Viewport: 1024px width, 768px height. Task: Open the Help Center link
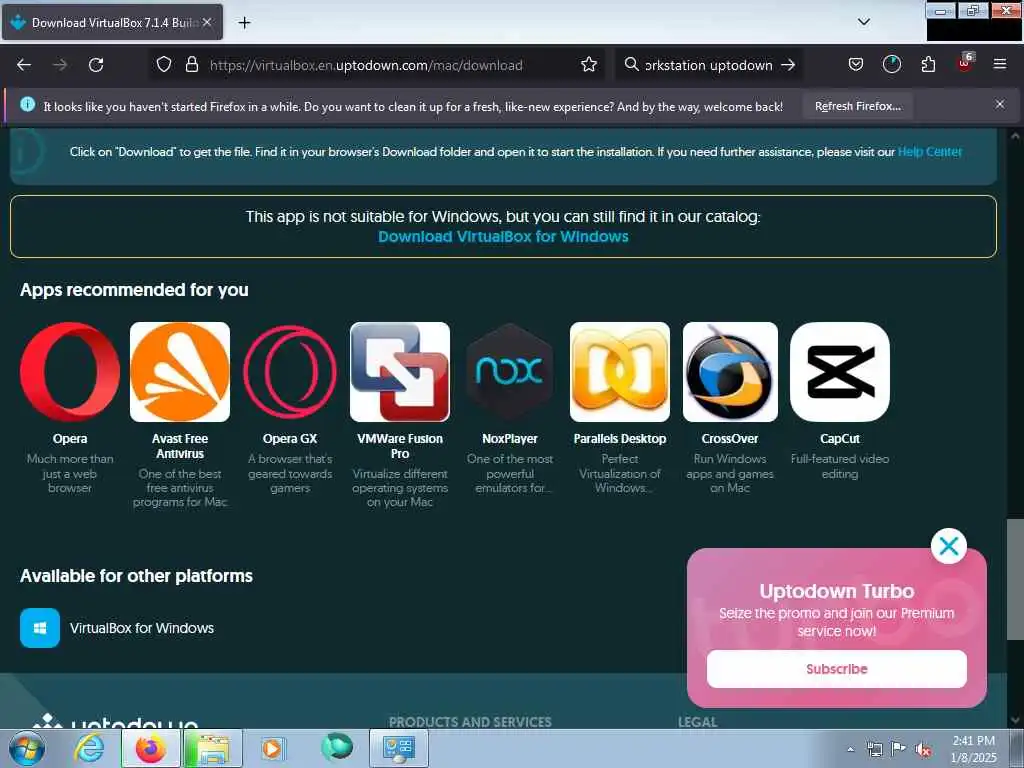[x=929, y=152]
